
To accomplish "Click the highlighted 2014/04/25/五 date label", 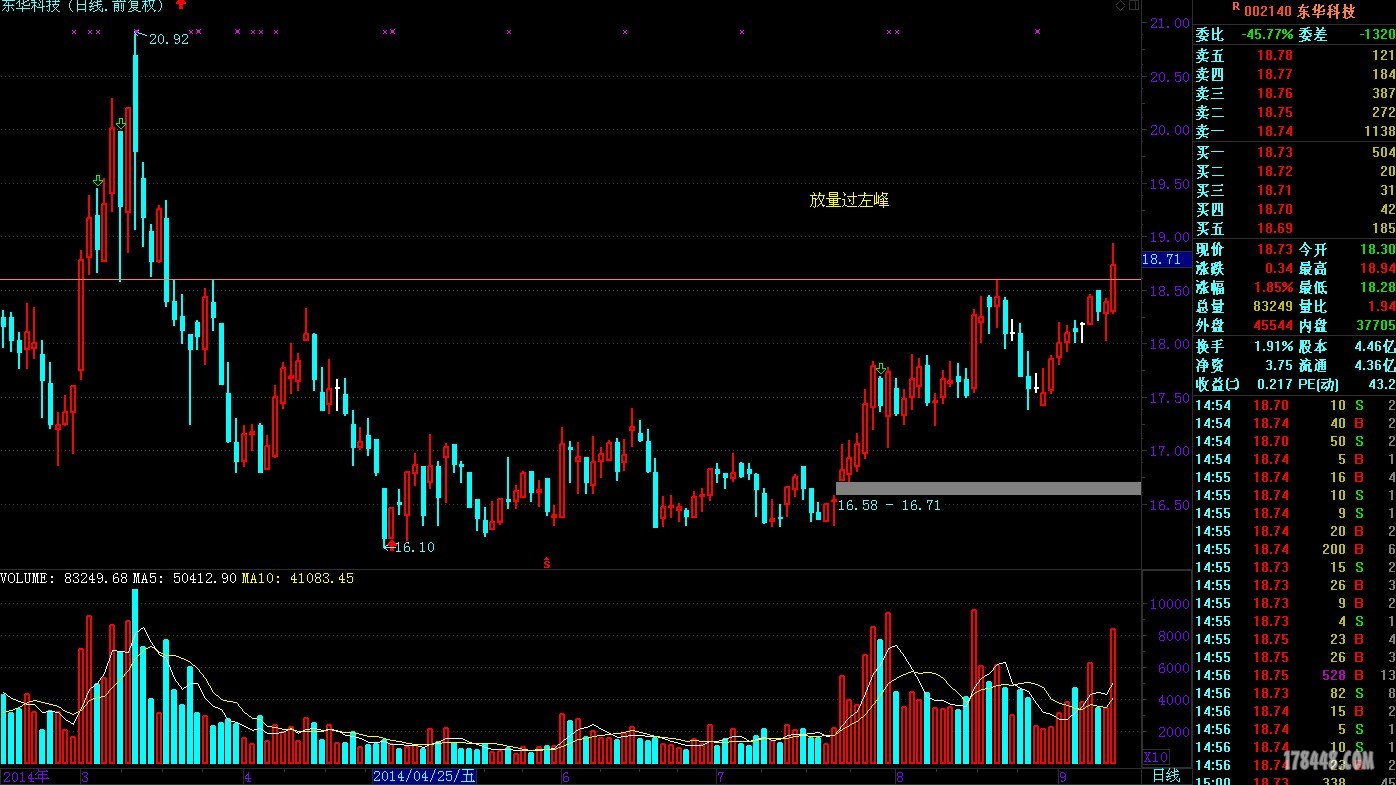I will click(x=425, y=776).
